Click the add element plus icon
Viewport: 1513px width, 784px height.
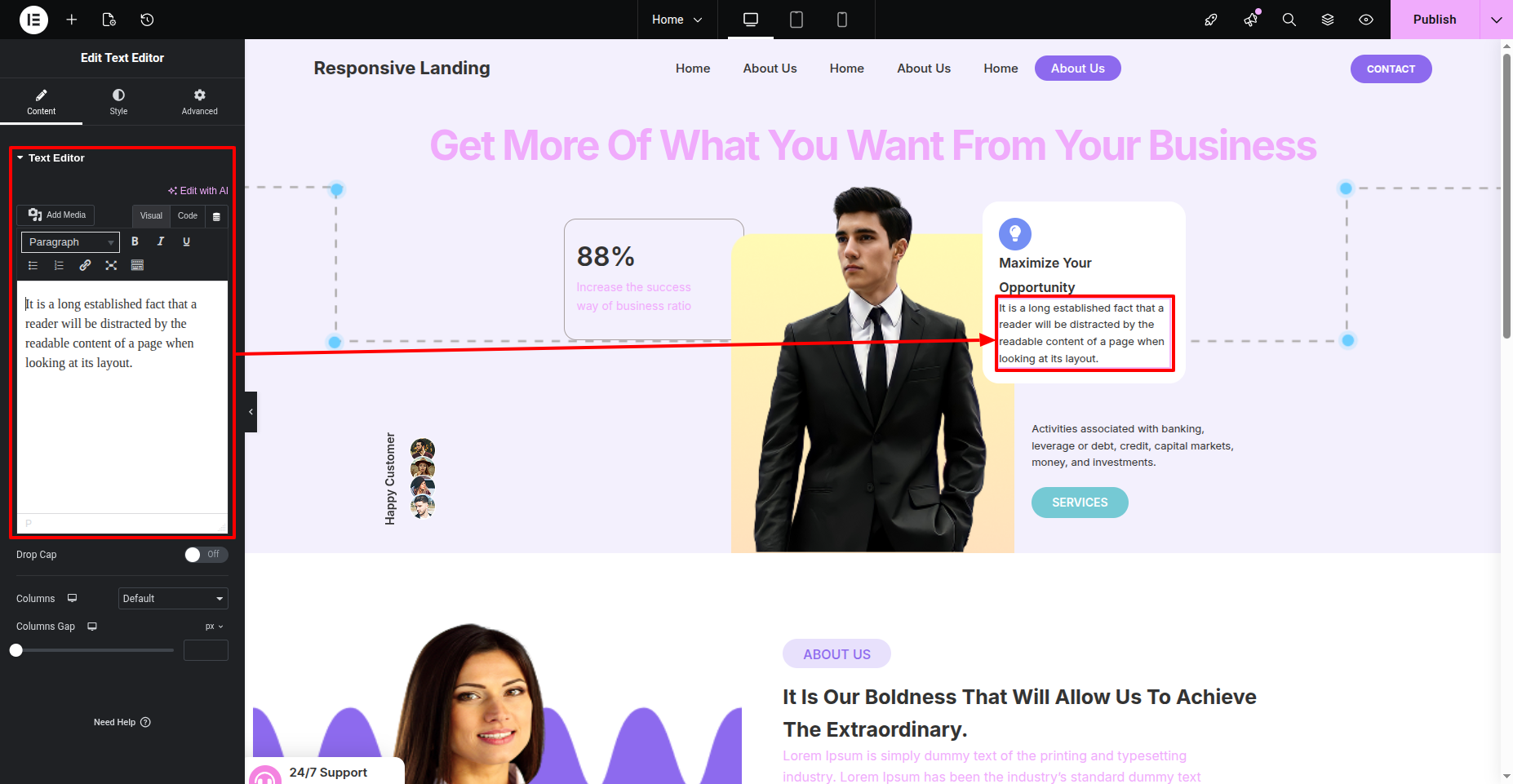[72, 20]
